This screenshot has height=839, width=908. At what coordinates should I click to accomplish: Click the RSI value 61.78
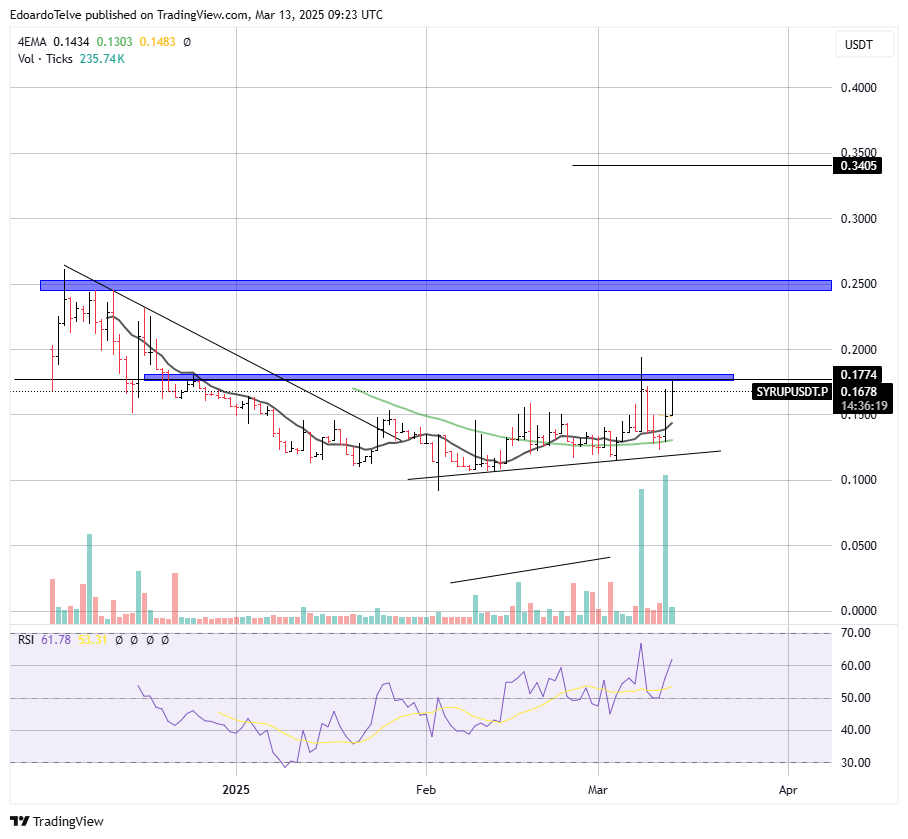click(x=56, y=640)
